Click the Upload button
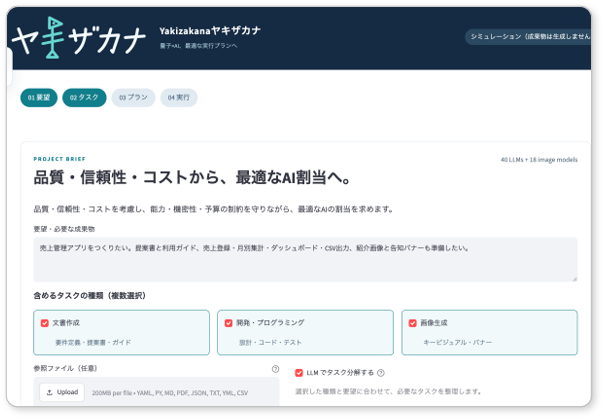This screenshot has height=419, width=604. [62, 392]
